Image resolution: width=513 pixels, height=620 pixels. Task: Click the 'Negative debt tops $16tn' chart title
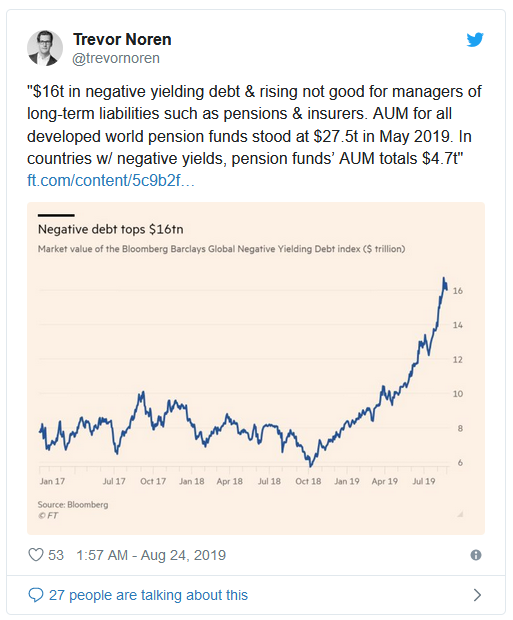[110, 229]
